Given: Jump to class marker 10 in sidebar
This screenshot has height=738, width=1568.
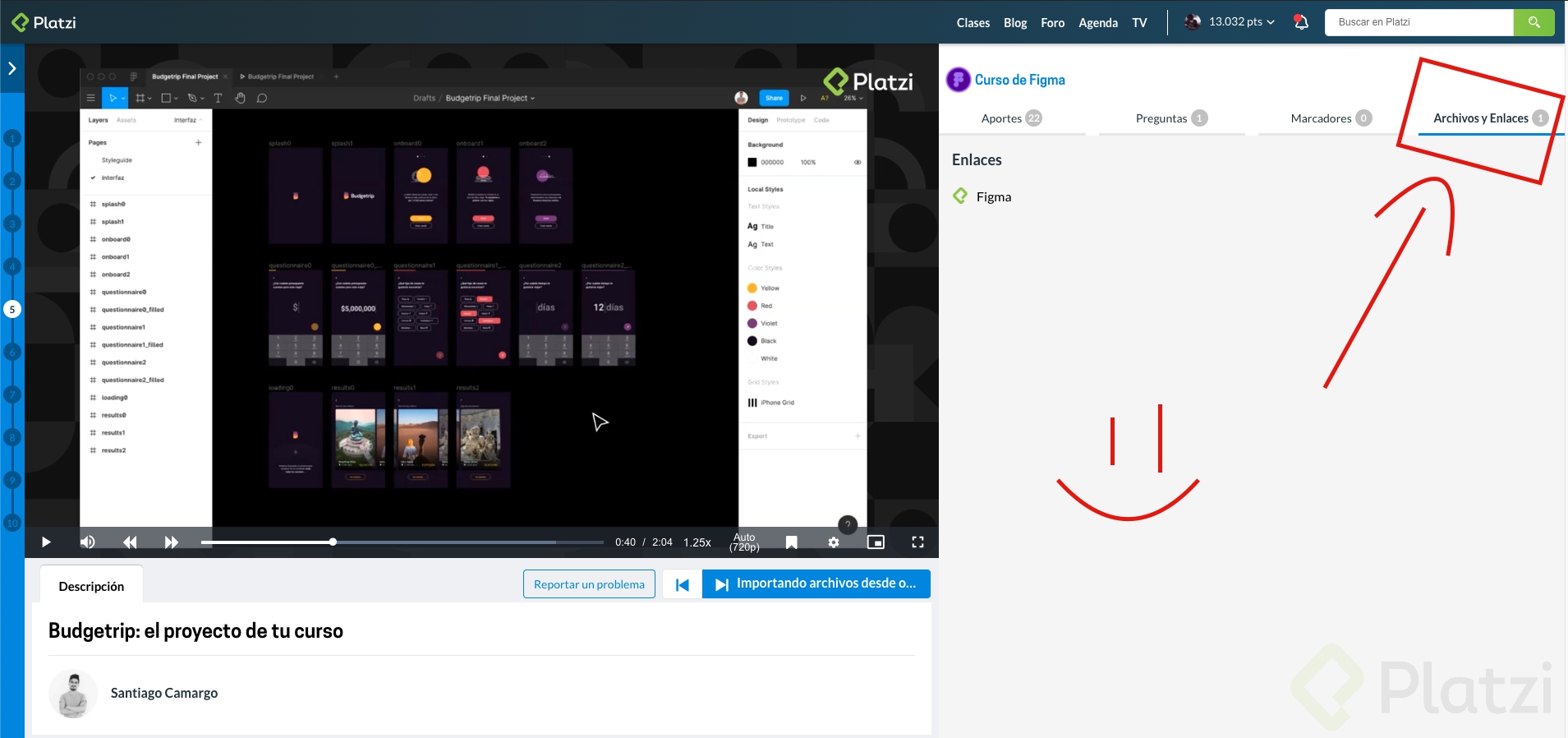Looking at the screenshot, I should [12, 523].
